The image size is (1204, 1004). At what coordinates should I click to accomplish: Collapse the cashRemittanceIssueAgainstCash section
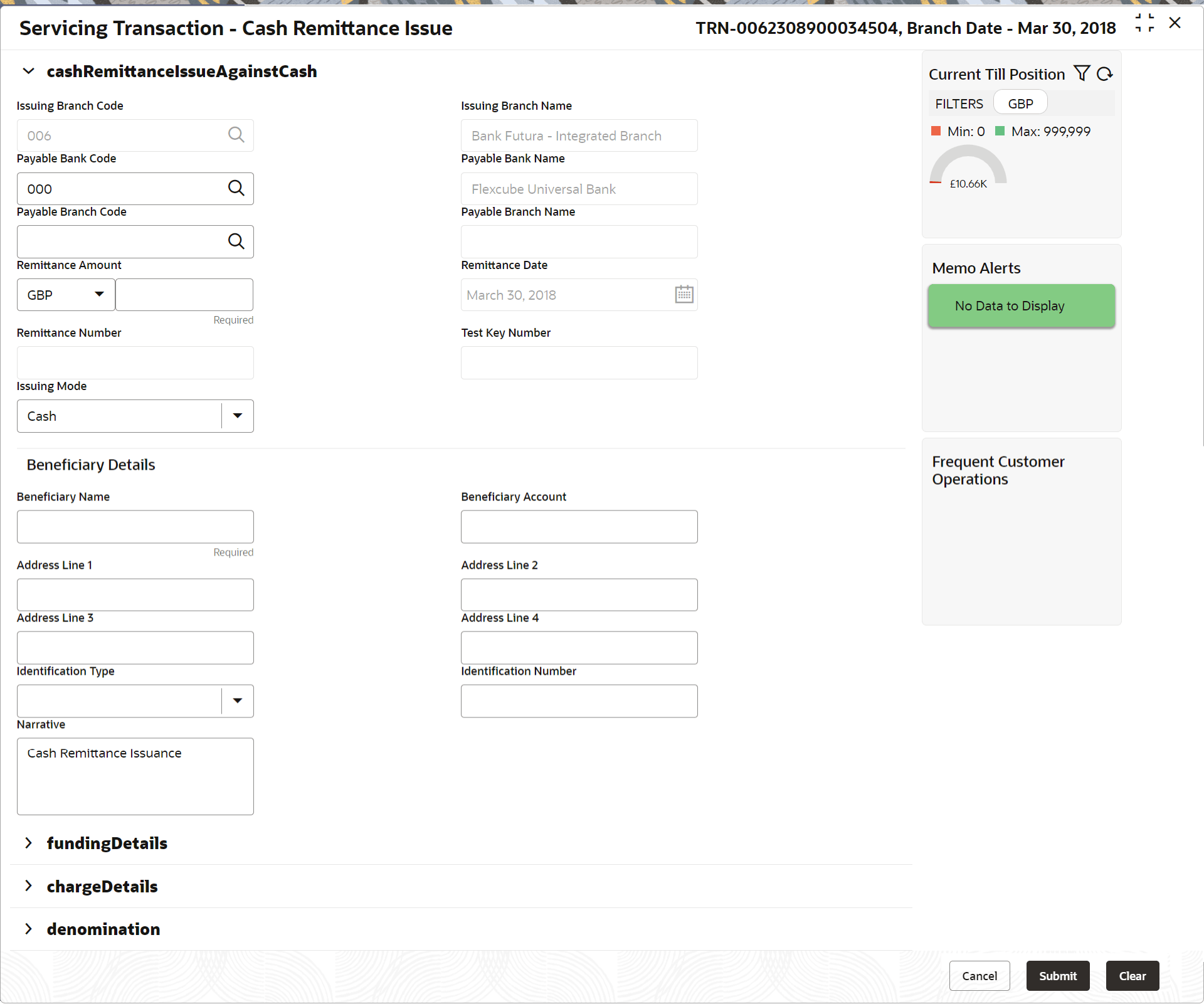(28, 71)
